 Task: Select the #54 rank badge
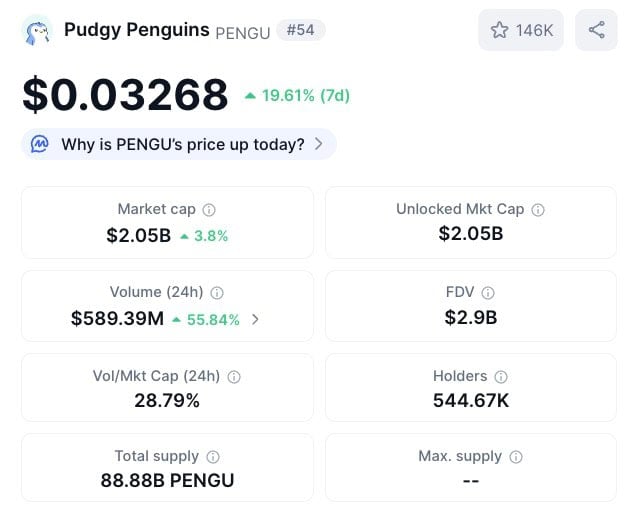(301, 30)
